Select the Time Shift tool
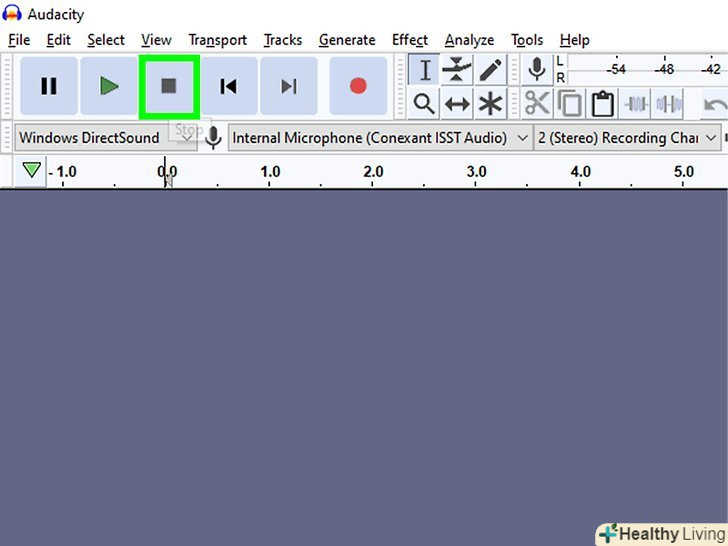Image resolution: width=728 pixels, height=546 pixels. pyautogui.click(x=457, y=104)
